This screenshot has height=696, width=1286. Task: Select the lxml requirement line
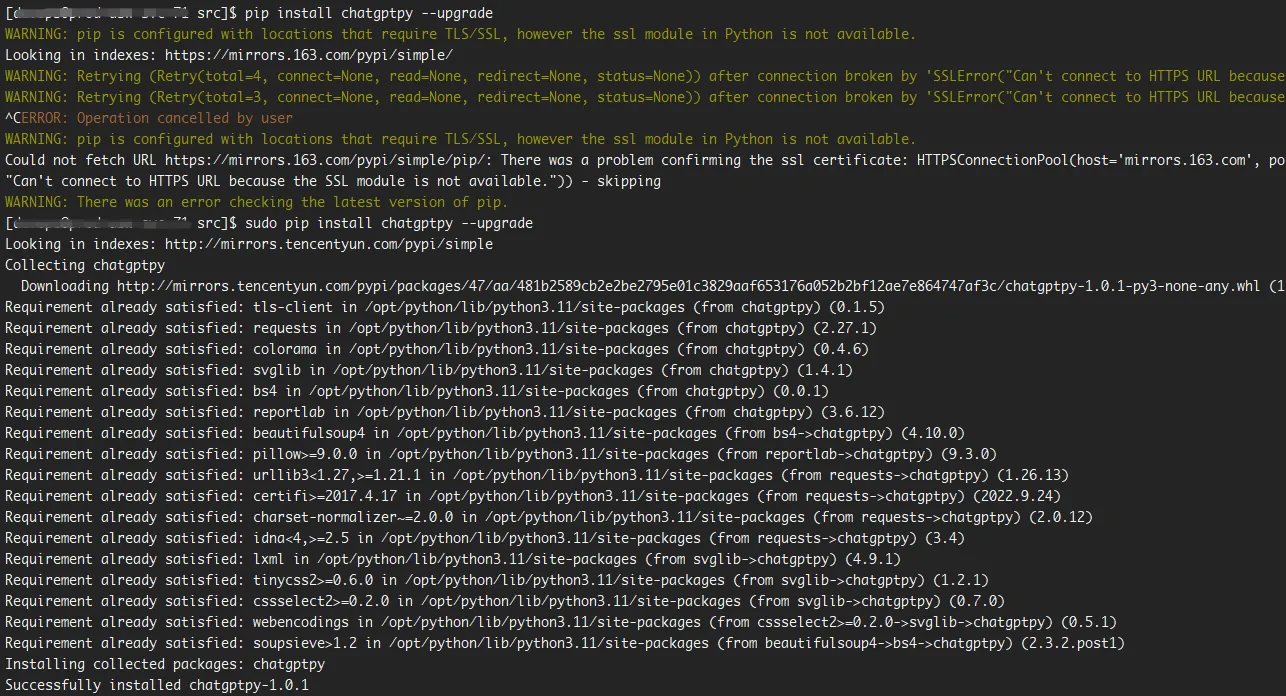click(x=440, y=559)
